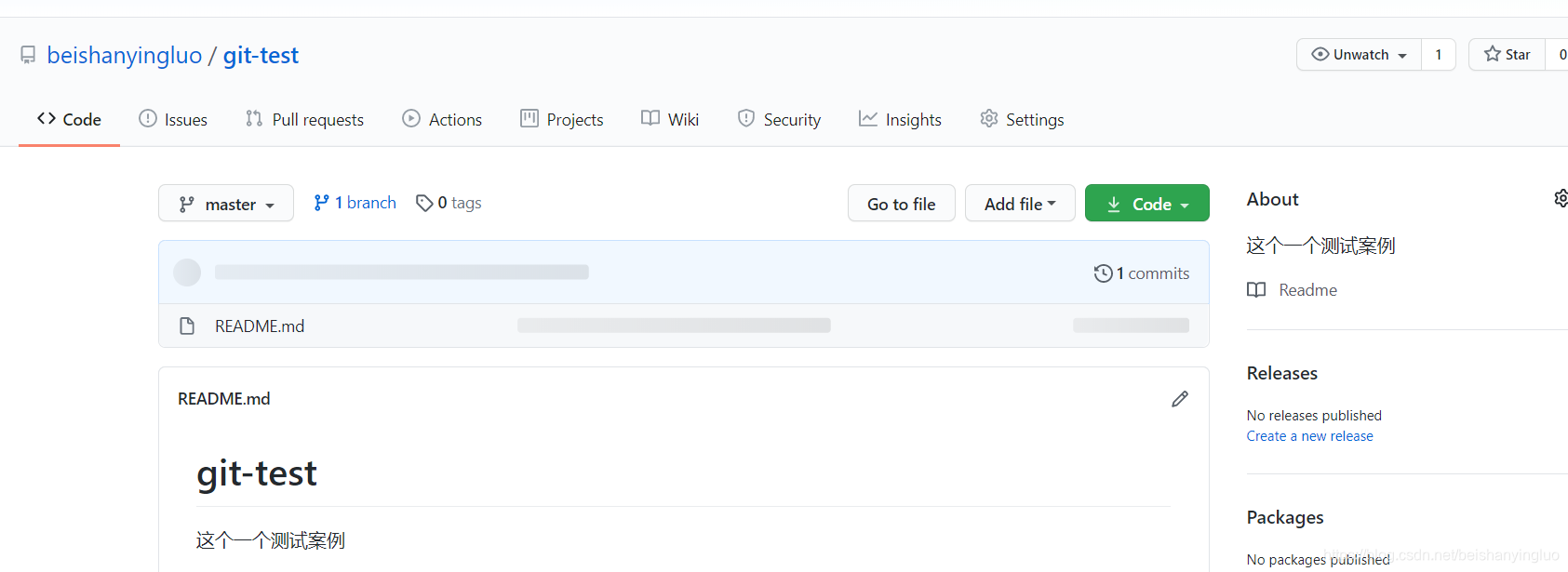Click the Packages heading
The image size is (1568, 572).
(x=1285, y=517)
